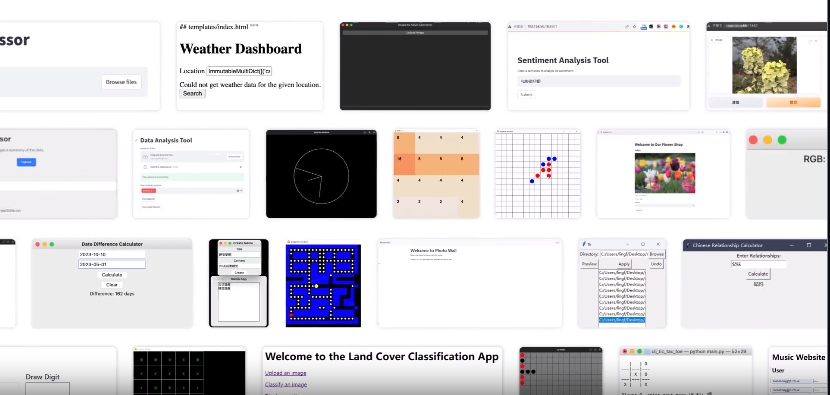
Task: Click the green traffic-light button beside RGB
Action: click(782, 140)
